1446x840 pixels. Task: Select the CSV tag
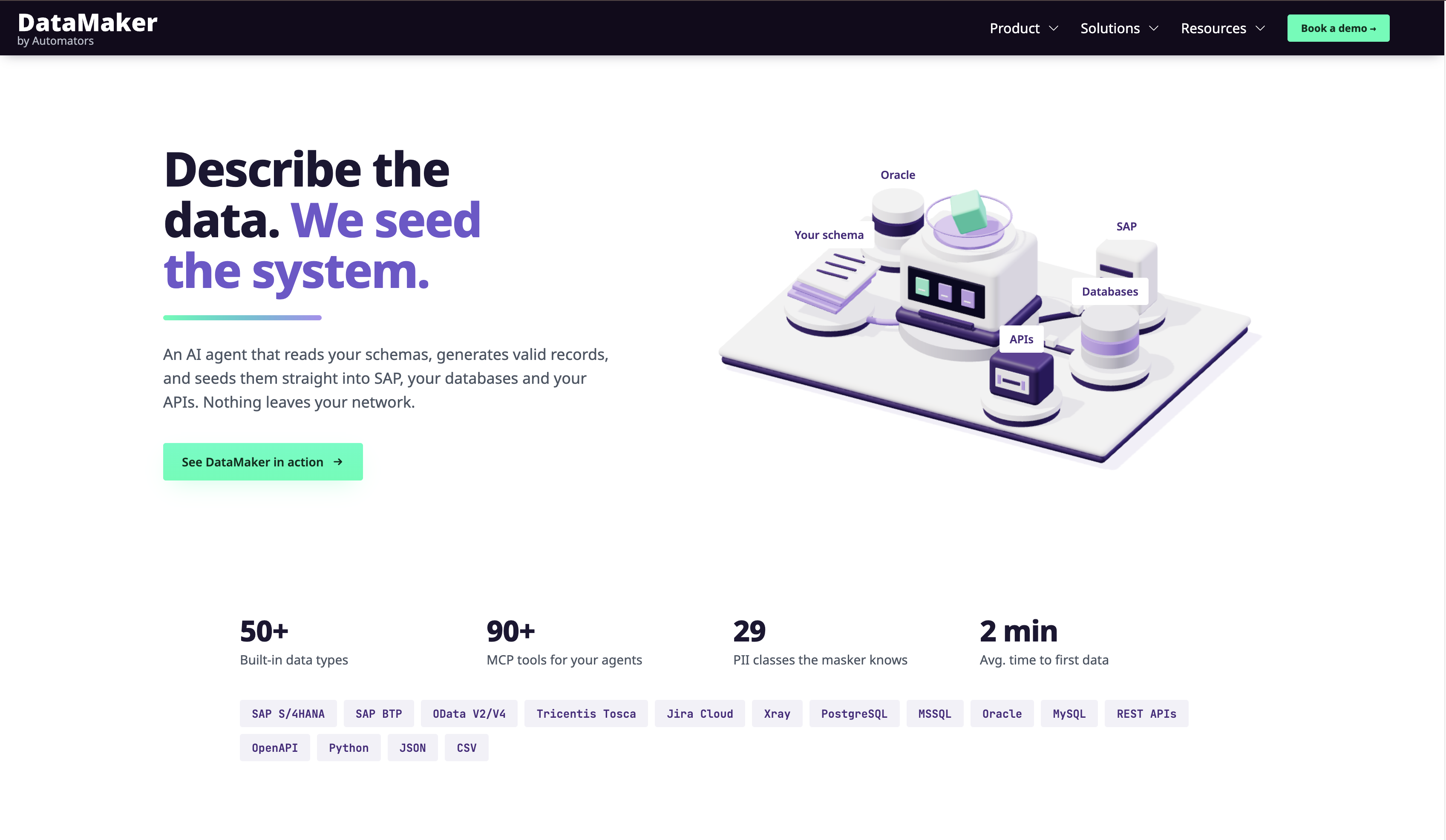click(467, 748)
